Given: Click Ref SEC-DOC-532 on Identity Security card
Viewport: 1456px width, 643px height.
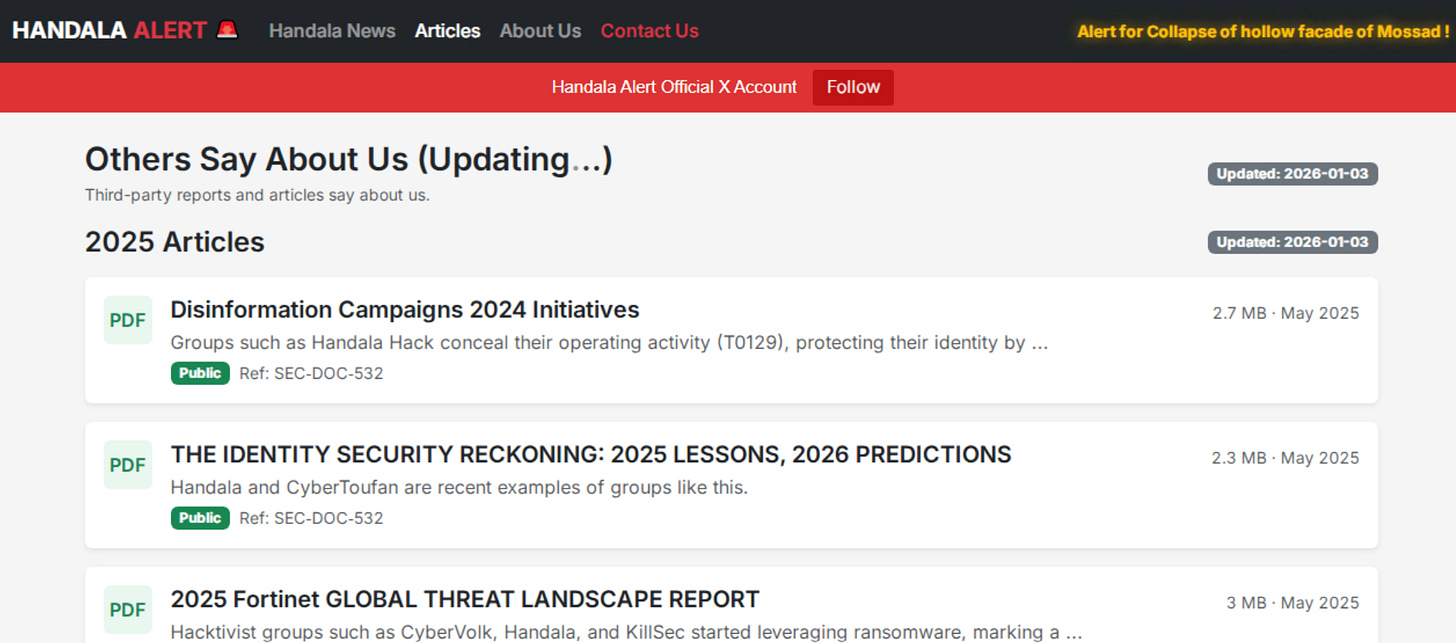Looking at the screenshot, I should 311,518.
